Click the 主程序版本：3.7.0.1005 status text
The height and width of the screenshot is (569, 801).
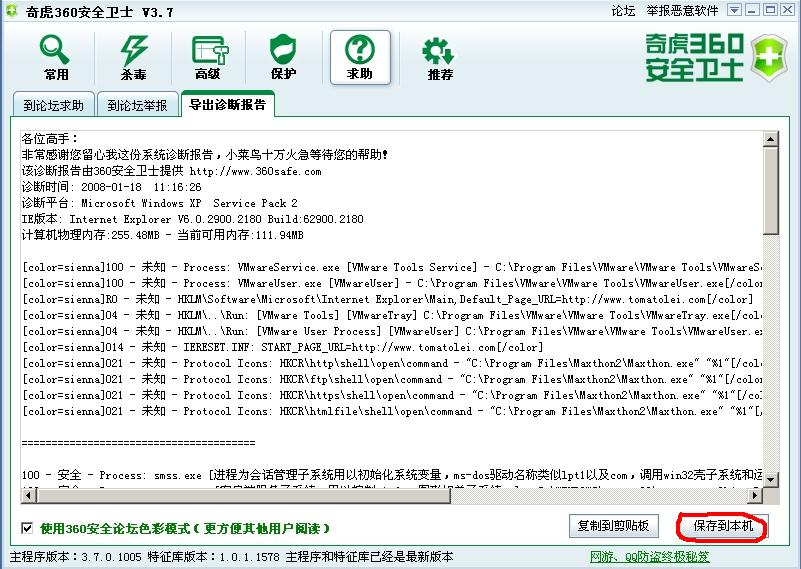77,557
